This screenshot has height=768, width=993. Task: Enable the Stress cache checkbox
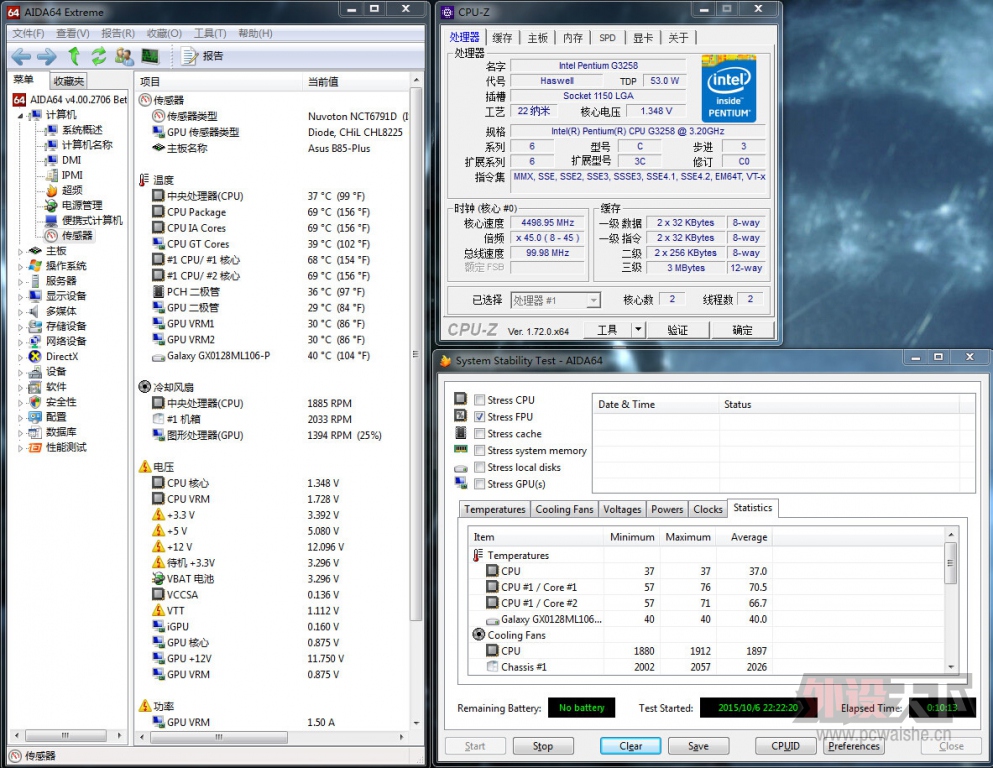point(479,434)
